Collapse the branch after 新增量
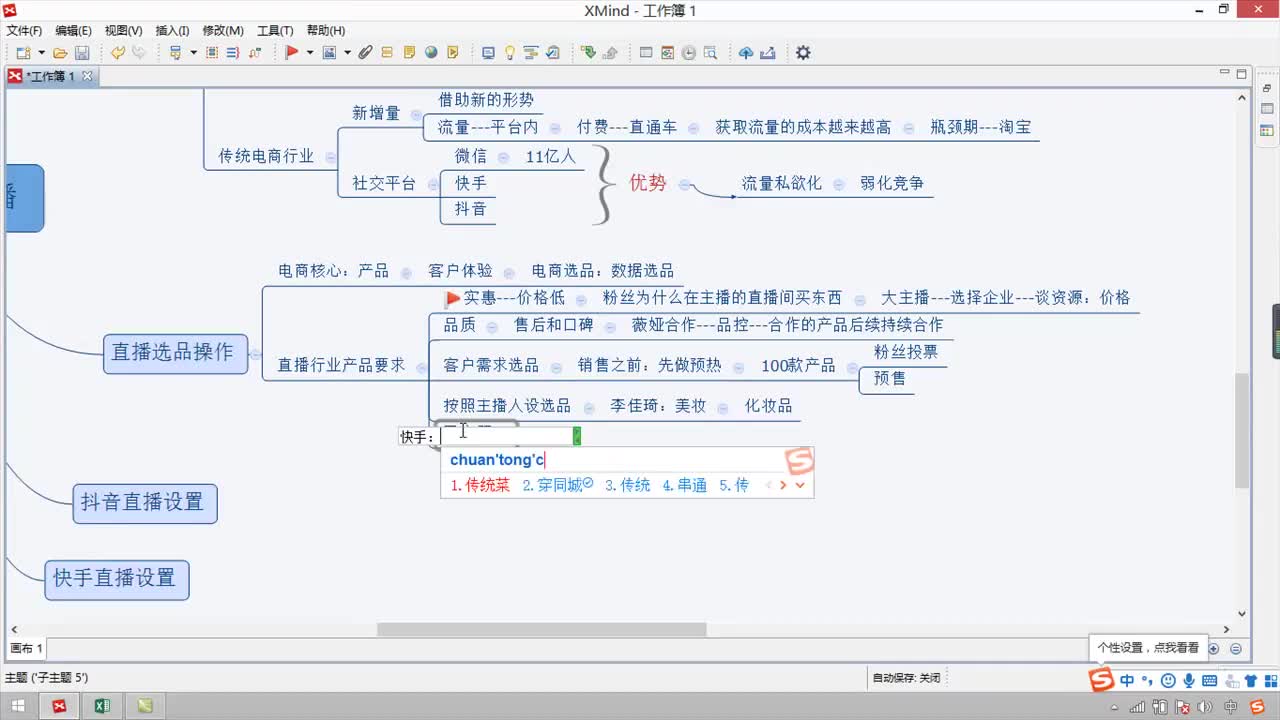 pos(415,114)
